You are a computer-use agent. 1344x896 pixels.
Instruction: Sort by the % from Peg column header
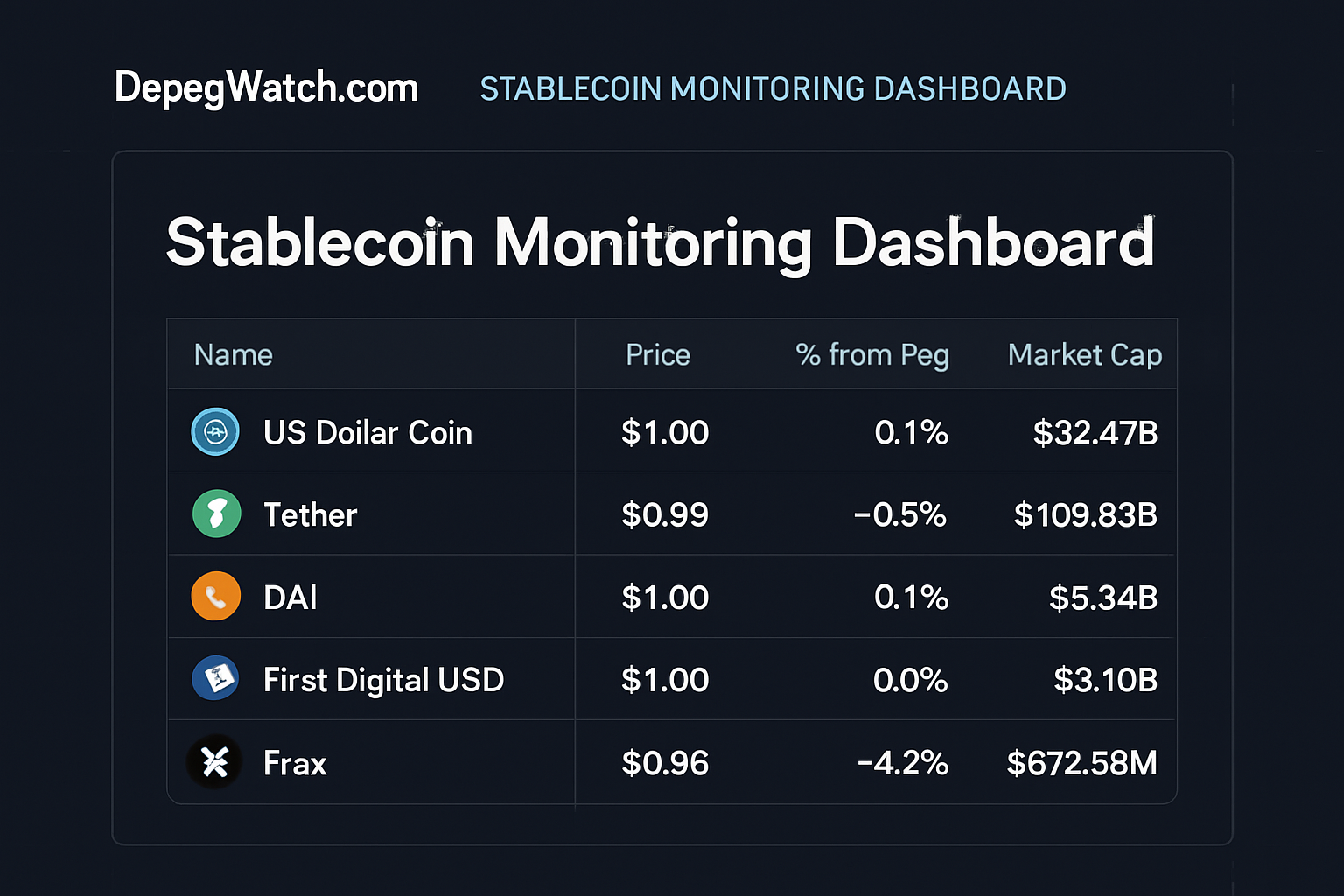871,354
